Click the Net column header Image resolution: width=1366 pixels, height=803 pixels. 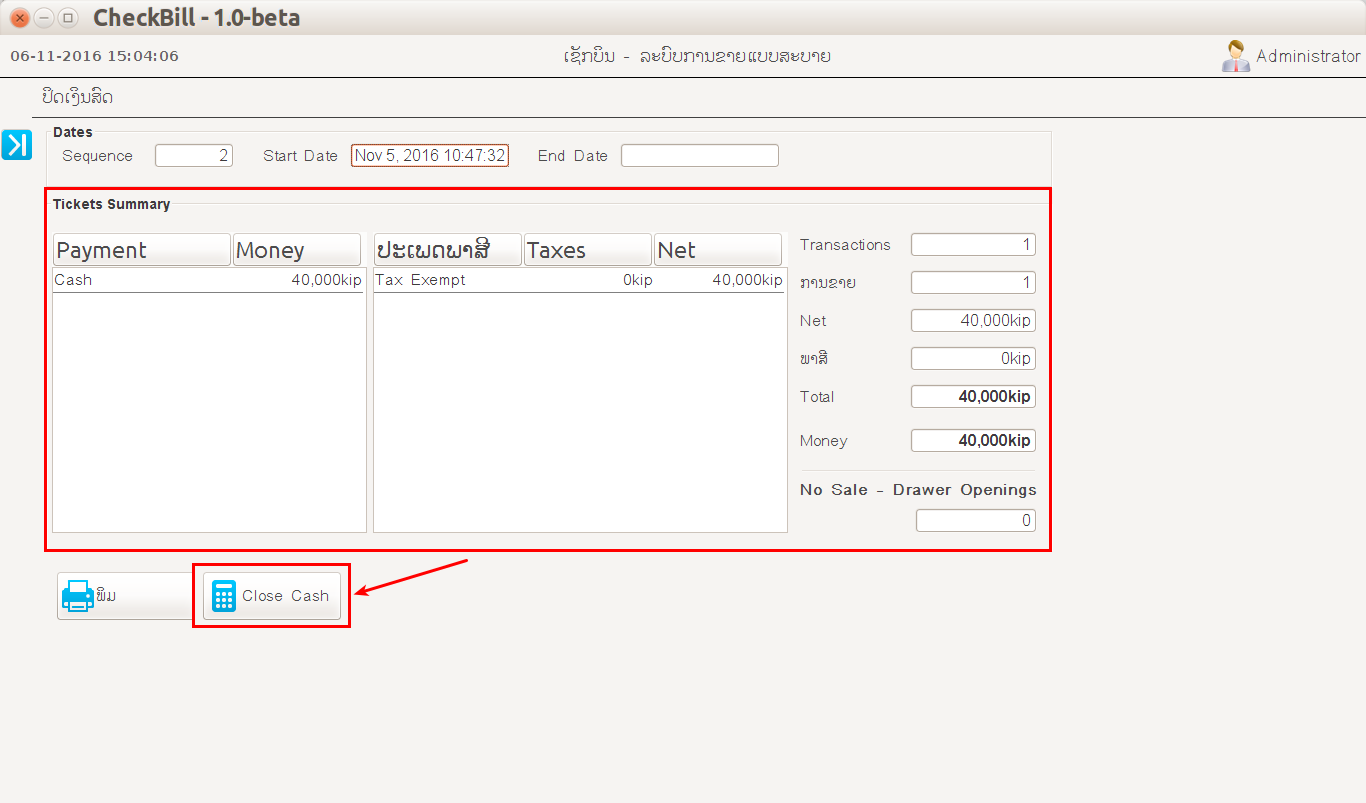718,250
